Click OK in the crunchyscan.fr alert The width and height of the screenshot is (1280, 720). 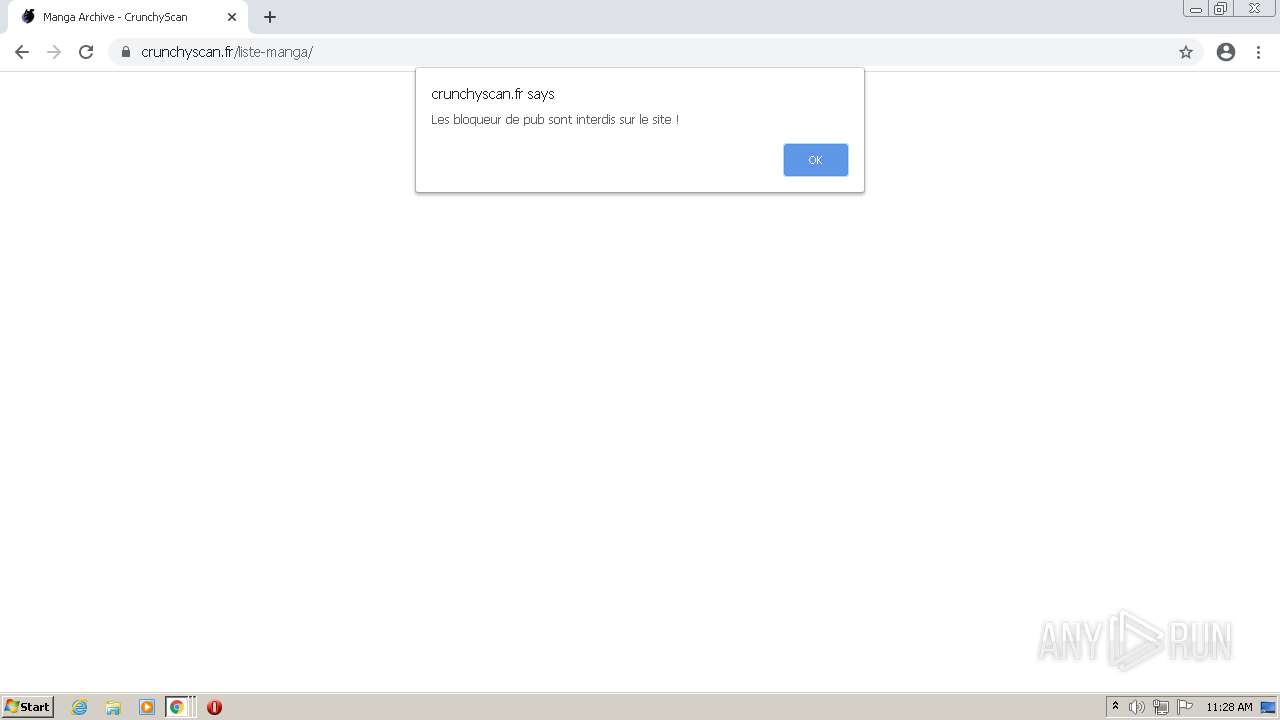[x=815, y=160]
